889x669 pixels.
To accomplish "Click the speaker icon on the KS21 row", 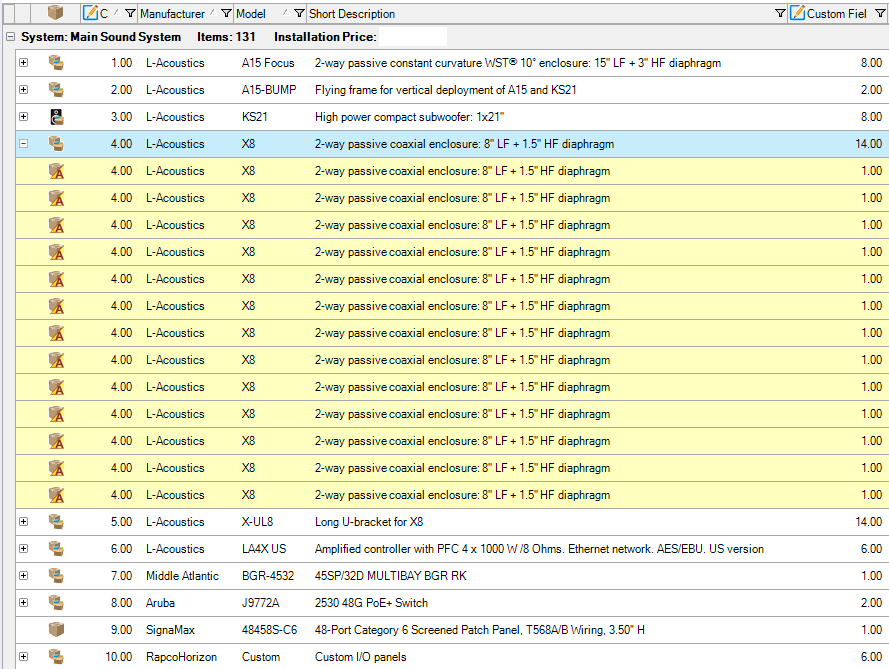I will coord(56,117).
